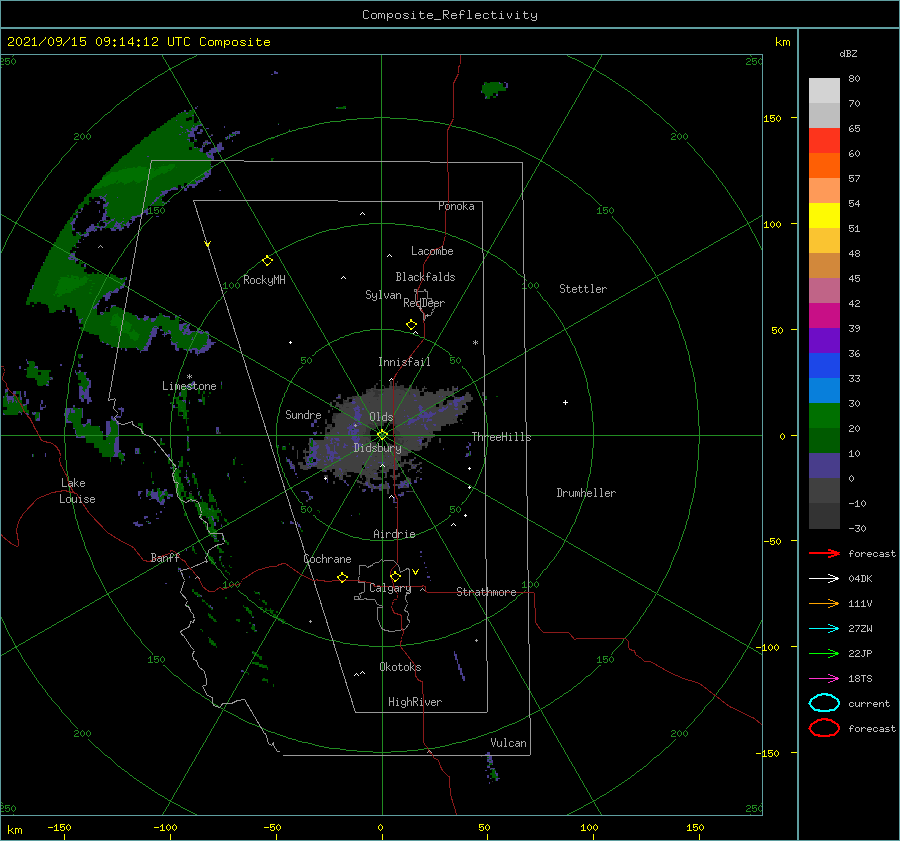Click the Limestone label
Screen dimensions: 900x841
[189, 386]
